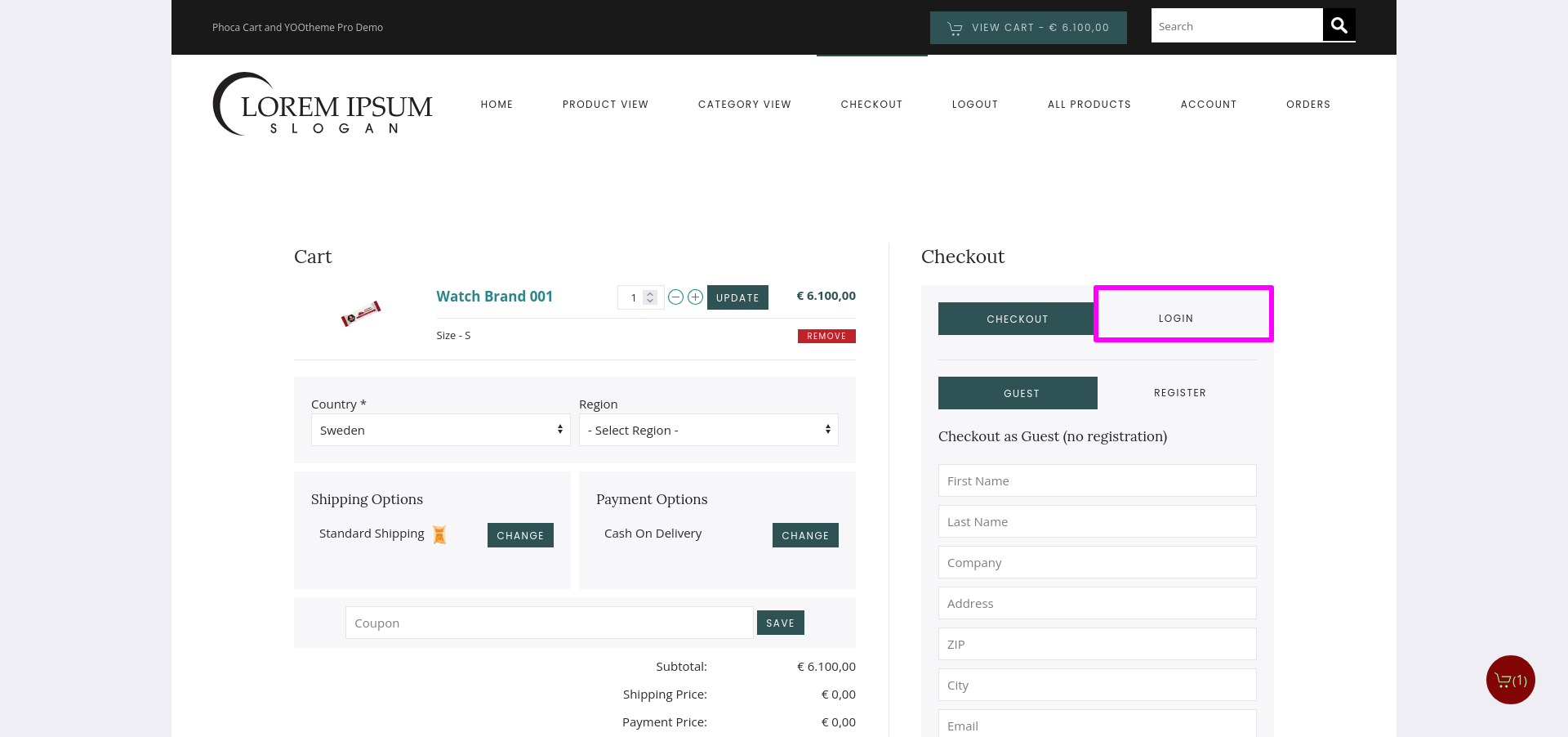This screenshot has height=737, width=1568.
Task: Go to Category View menu item
Action: pyautogui.click(x=744, y=105)
